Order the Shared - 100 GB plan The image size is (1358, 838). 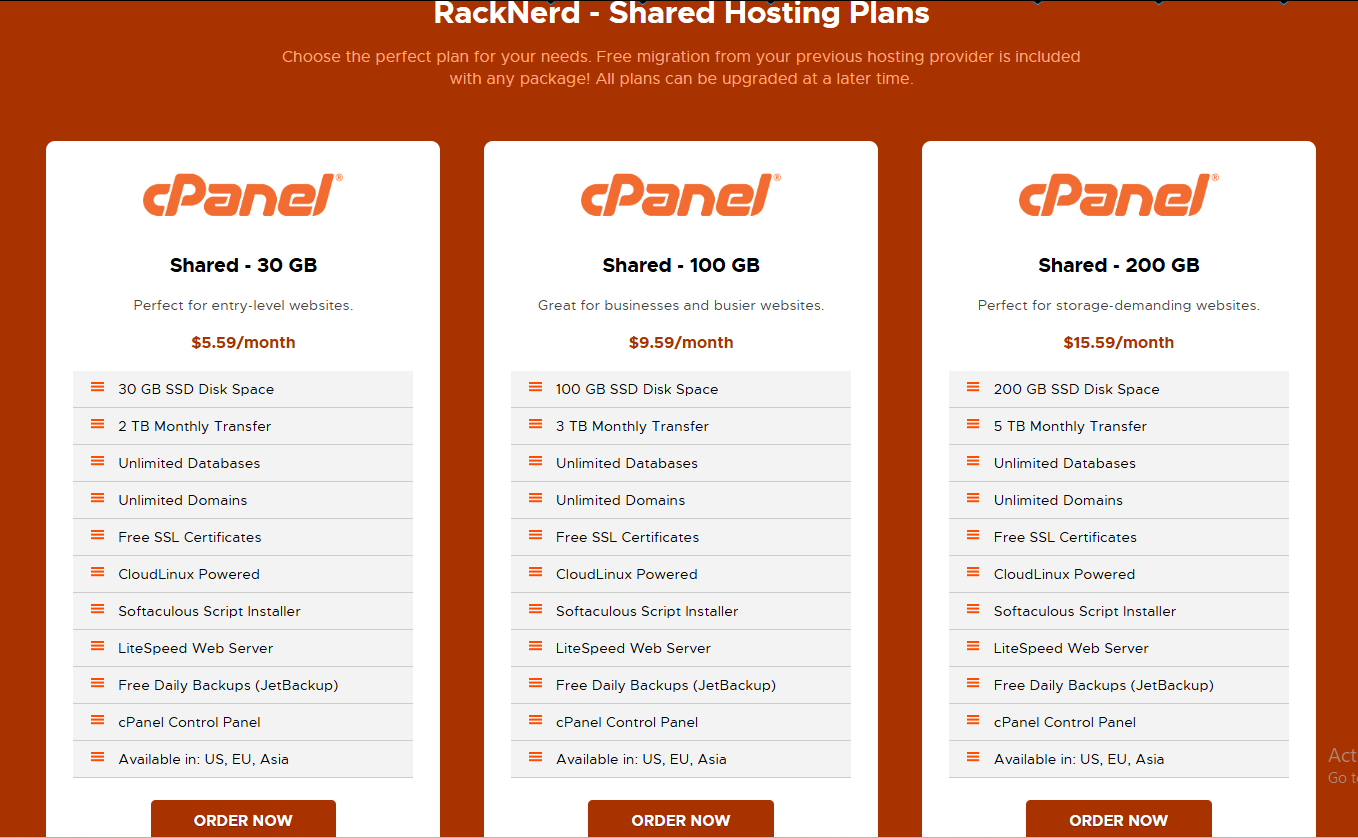[x=681, y=819]
